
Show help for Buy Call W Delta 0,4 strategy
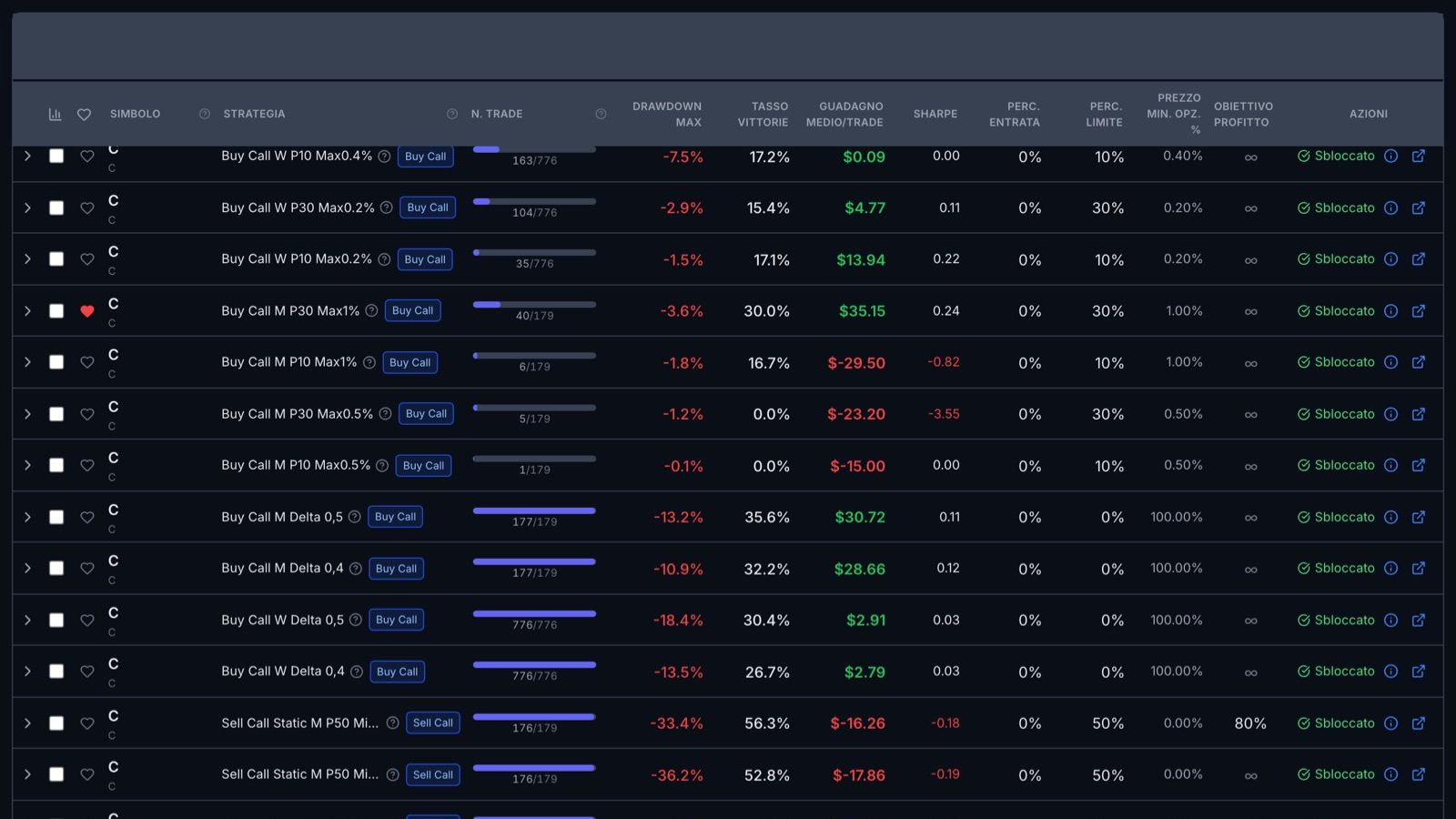coord(357,672)
